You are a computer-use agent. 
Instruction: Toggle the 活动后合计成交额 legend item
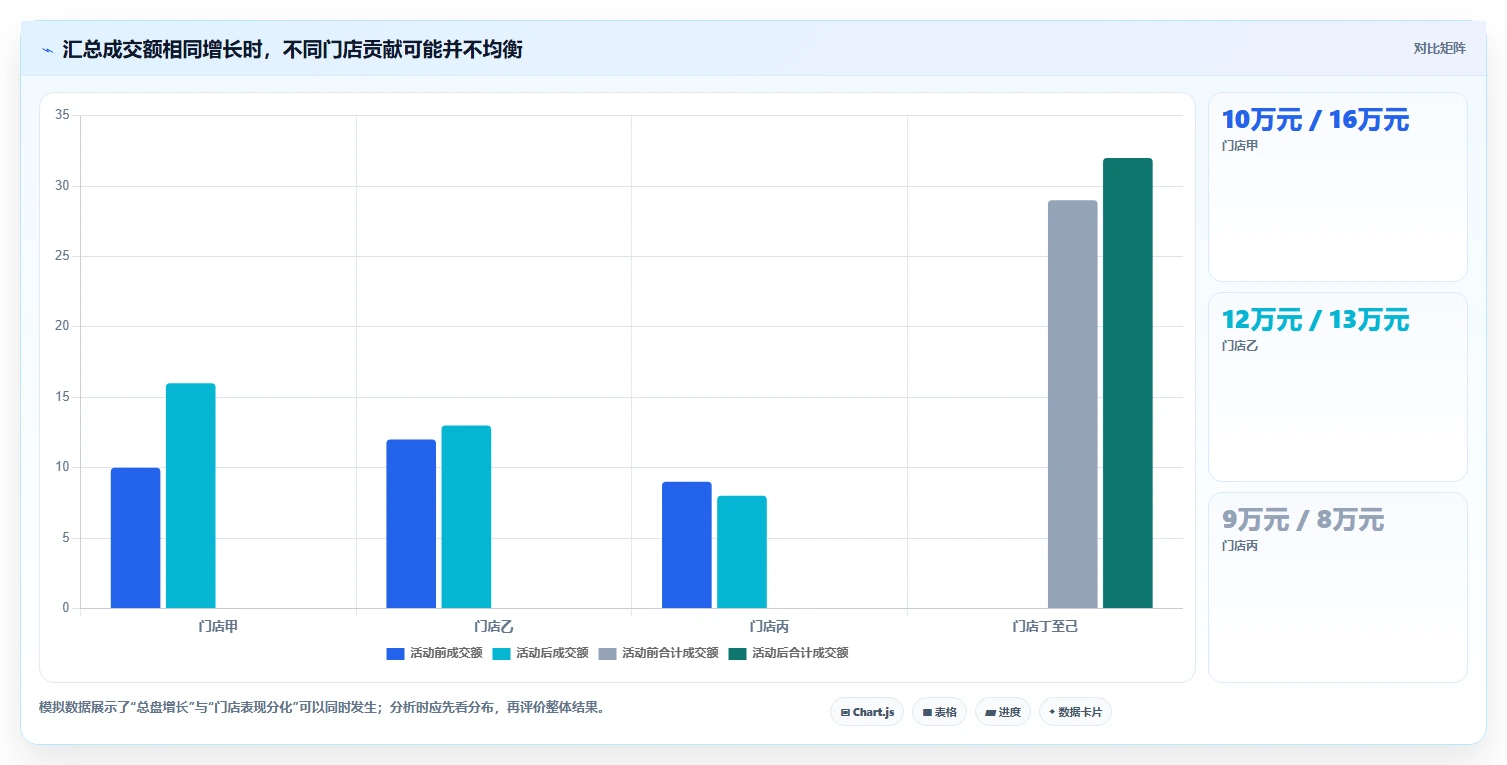point(788,653)
